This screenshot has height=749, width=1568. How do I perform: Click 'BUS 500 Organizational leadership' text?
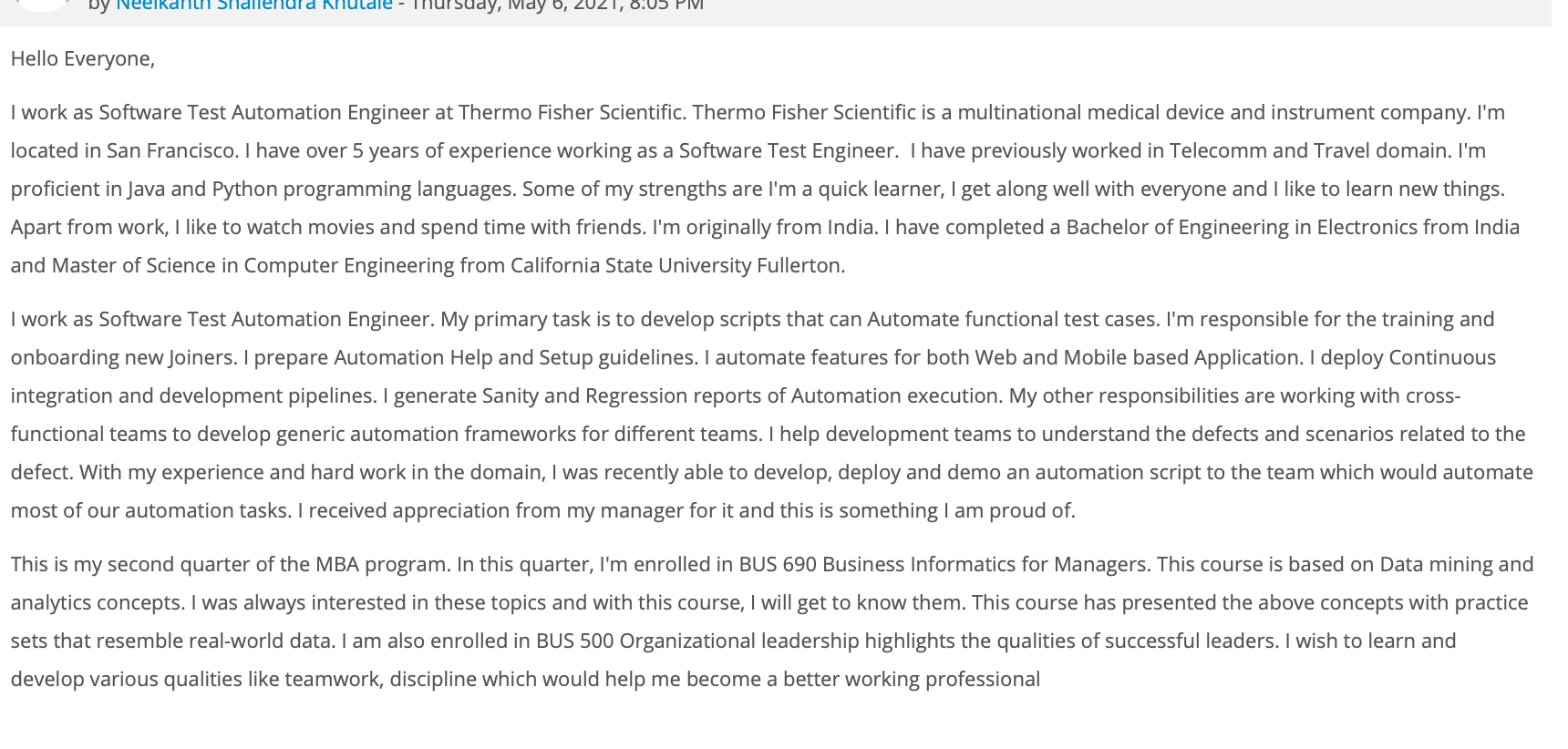697,641
